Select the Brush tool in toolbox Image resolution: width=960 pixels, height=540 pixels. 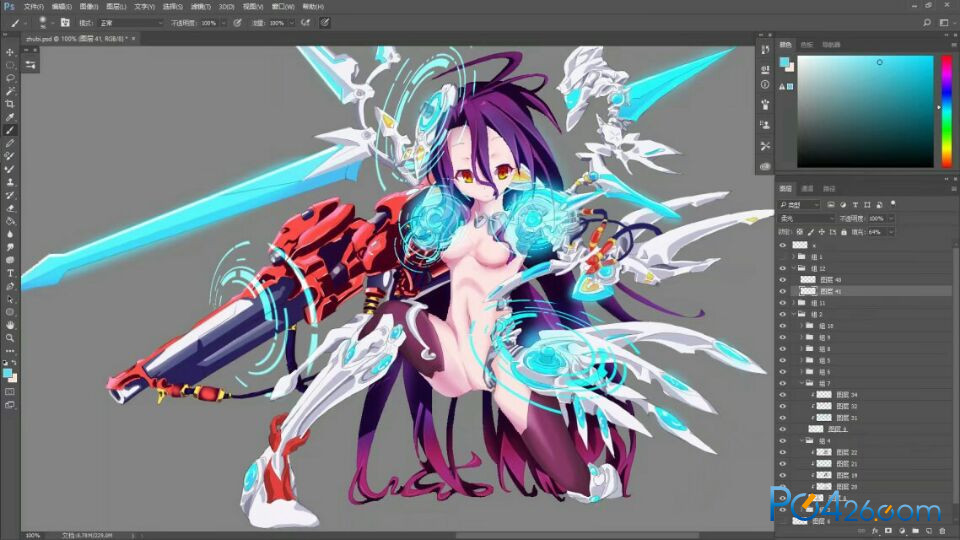click(x=10, y=130)
